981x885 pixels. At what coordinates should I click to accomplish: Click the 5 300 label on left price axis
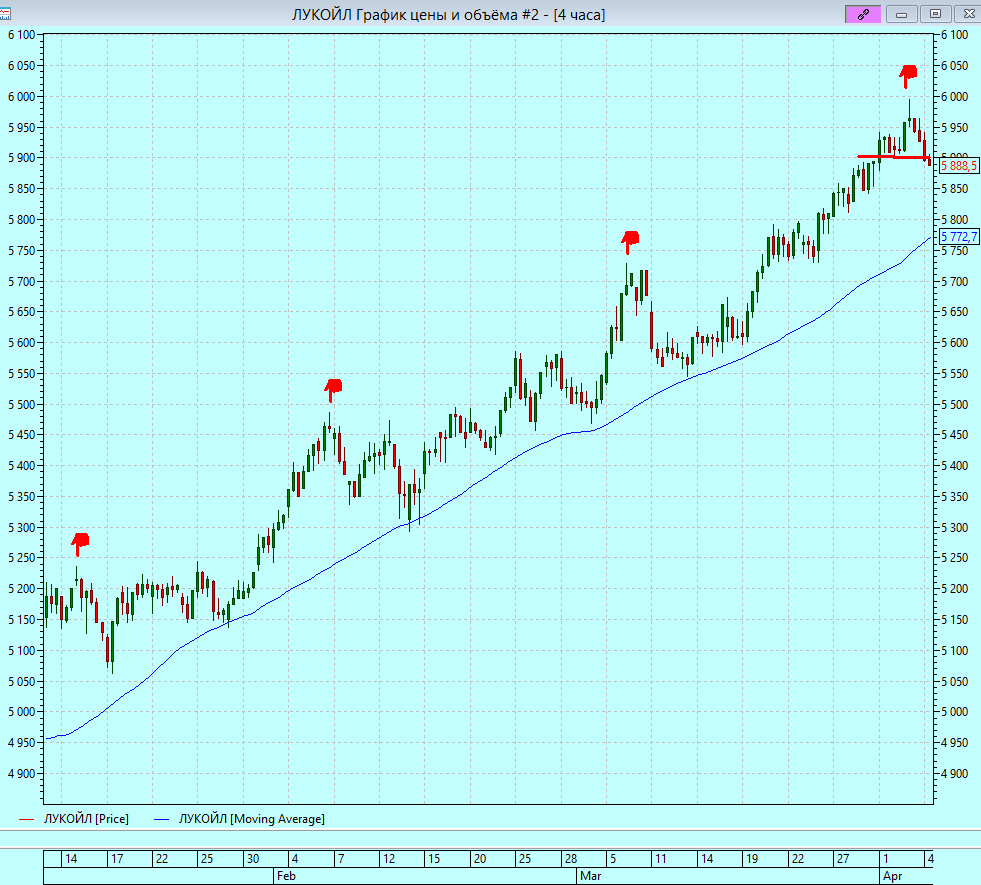point(21,528)
